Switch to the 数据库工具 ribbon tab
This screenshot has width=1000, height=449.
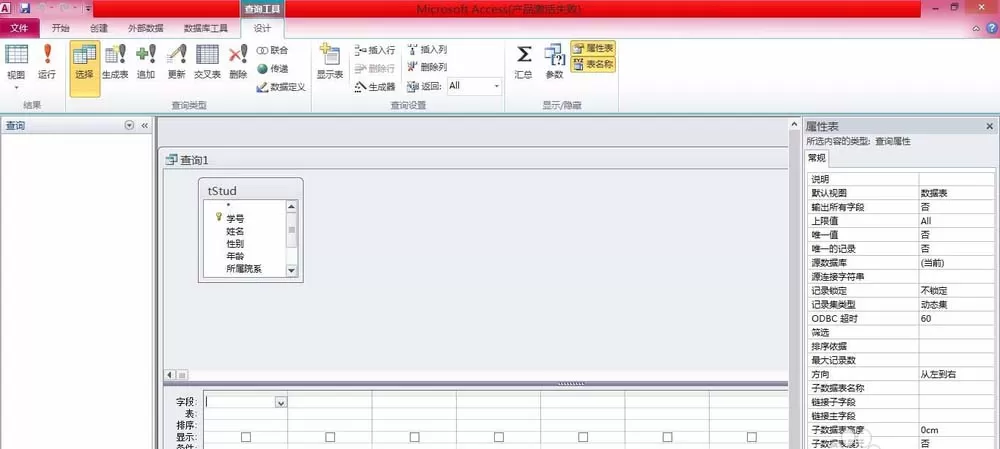tap(205, 28)
